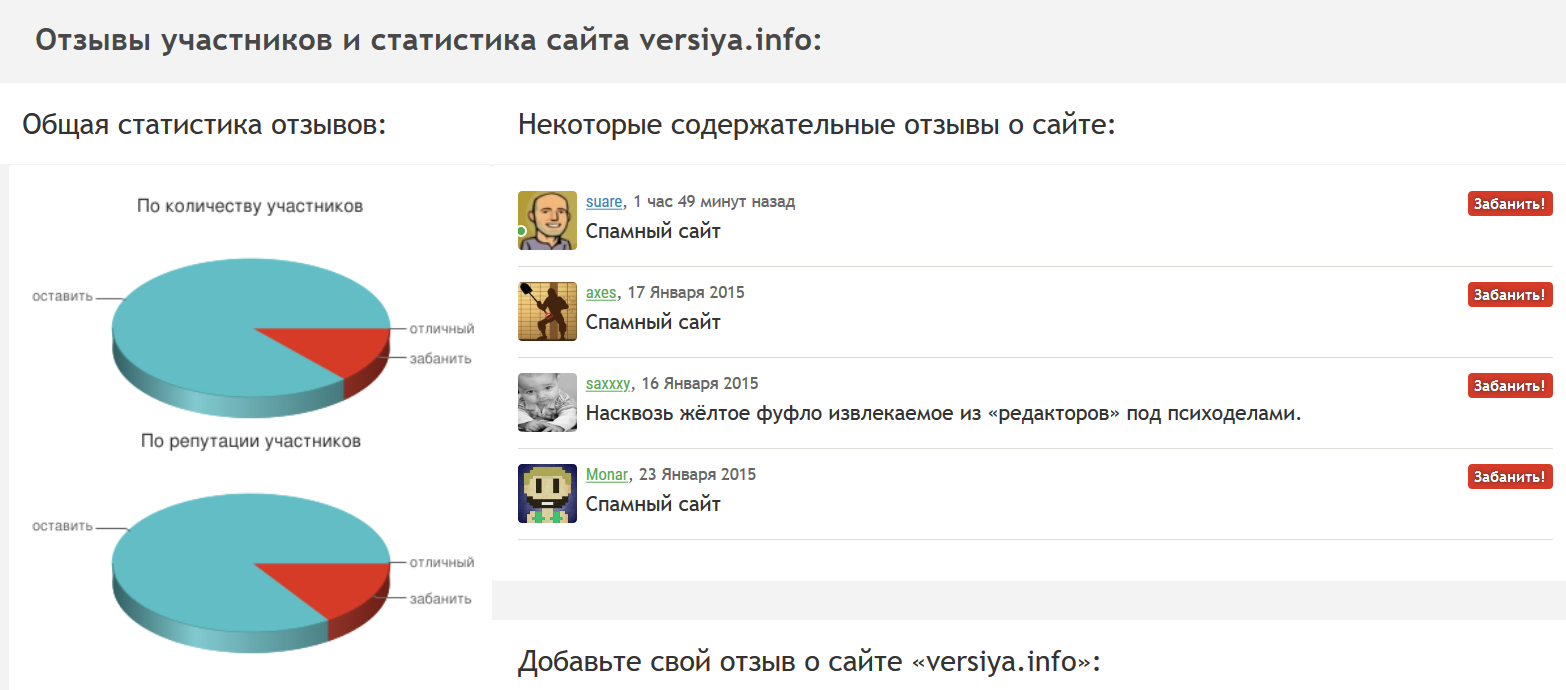The width and height of the screenshot is (1566, 690).
Task: Click the Забанить! badge on axes' review
Action: 1510,295
